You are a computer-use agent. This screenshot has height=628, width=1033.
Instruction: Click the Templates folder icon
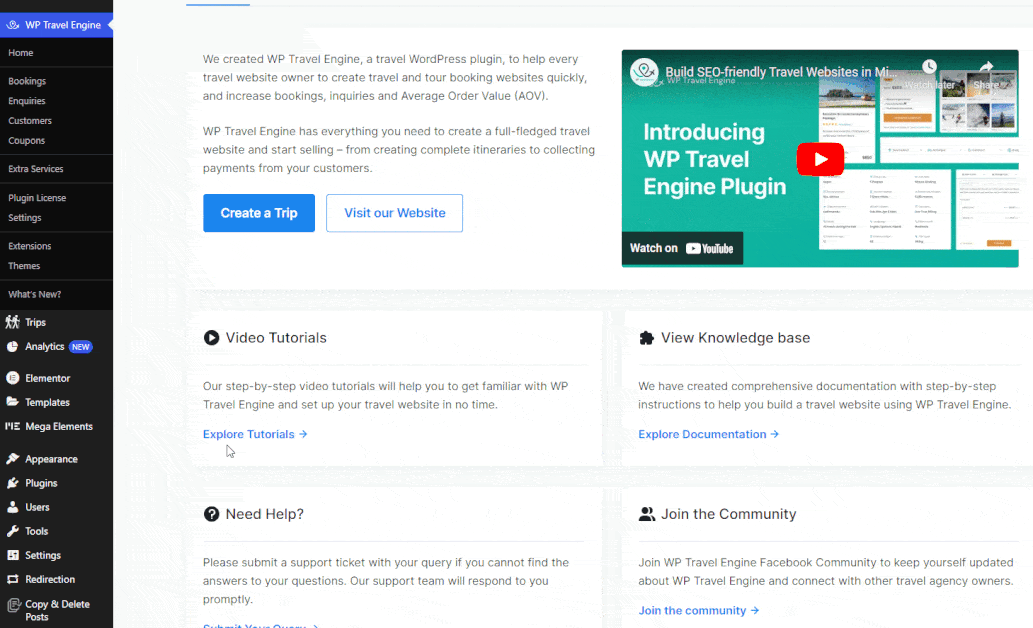[13, 402]
